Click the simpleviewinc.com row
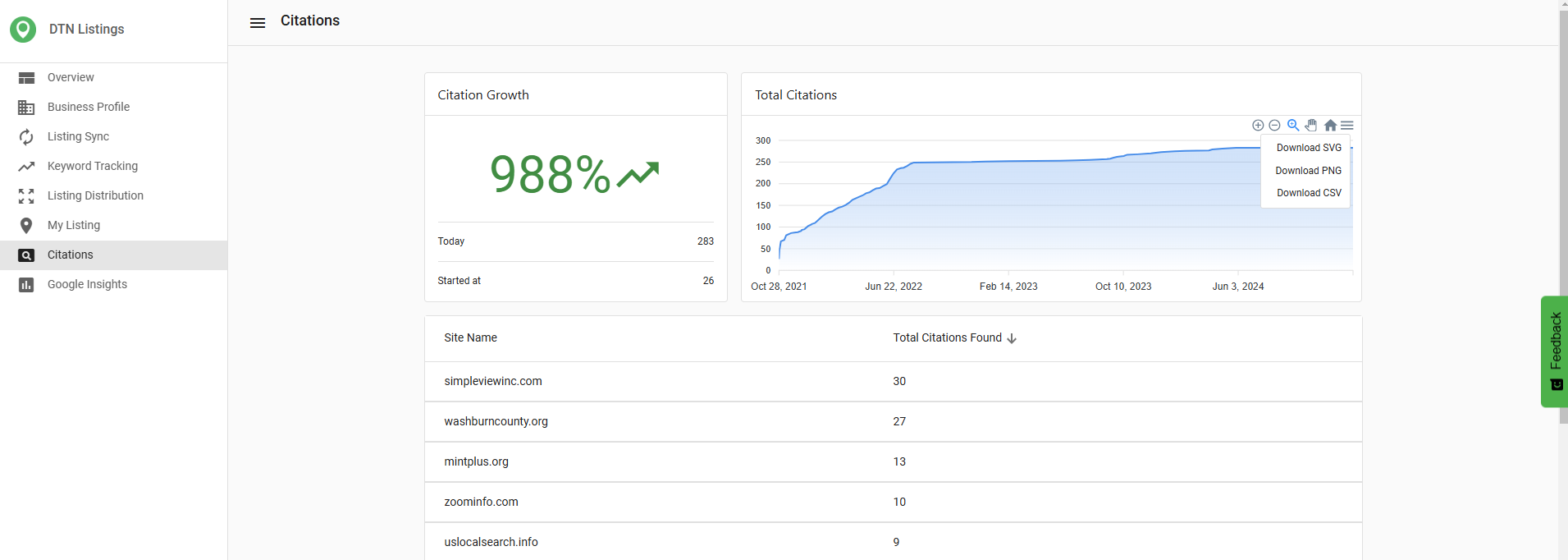 (x=893, y=381)
